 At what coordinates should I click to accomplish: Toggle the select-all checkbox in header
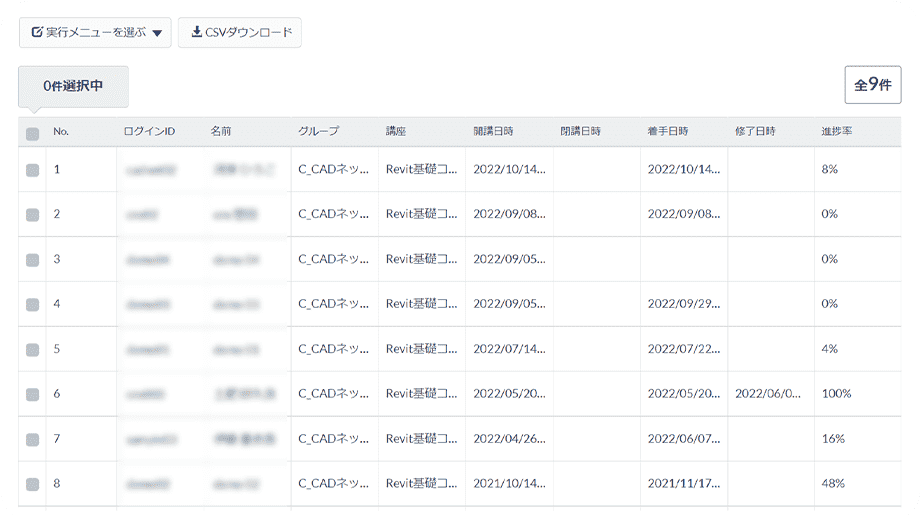pyautogui.click(x=33, y=134)
